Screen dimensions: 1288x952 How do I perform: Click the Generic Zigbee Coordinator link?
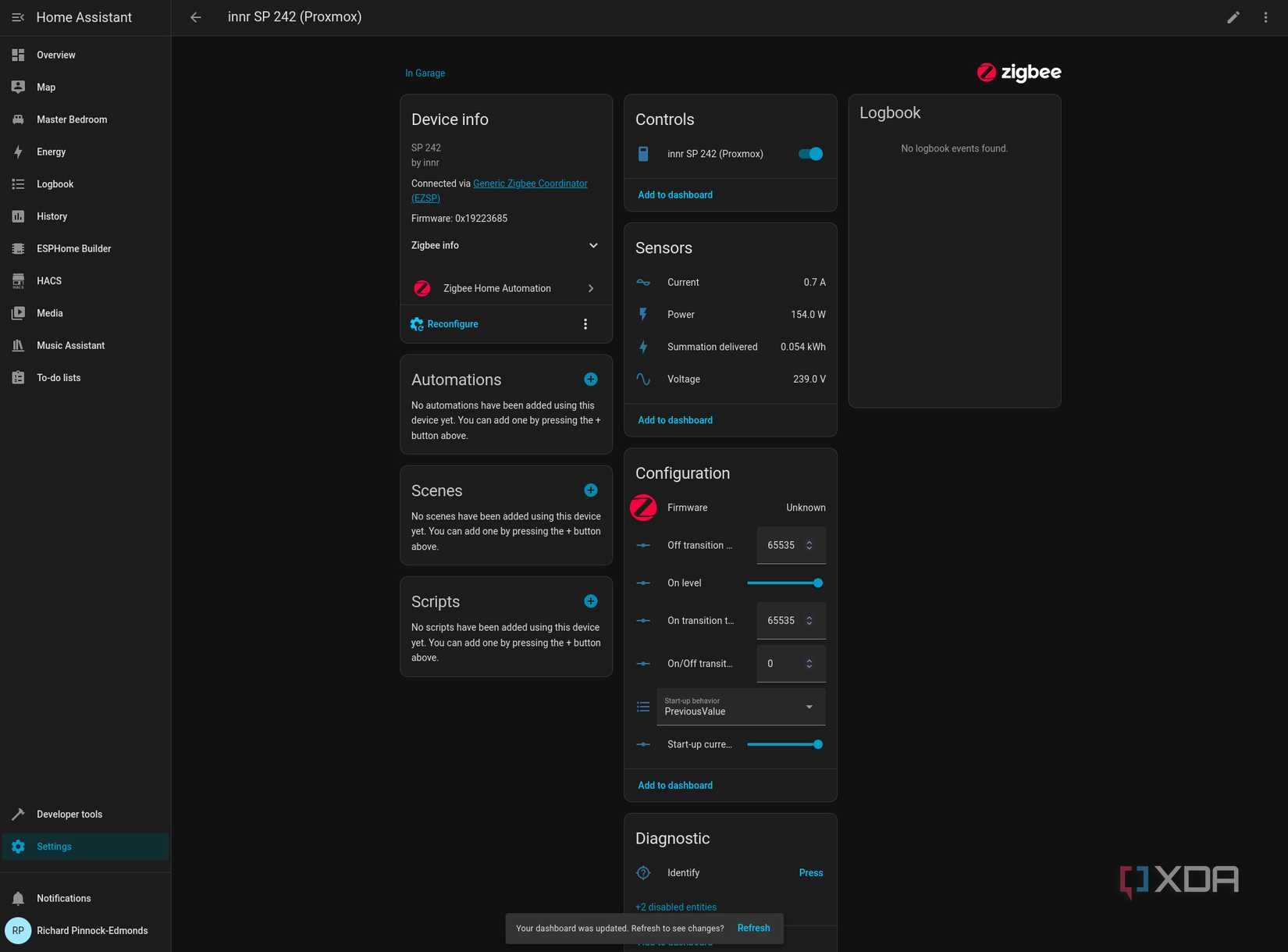click(x=530, y=184)
